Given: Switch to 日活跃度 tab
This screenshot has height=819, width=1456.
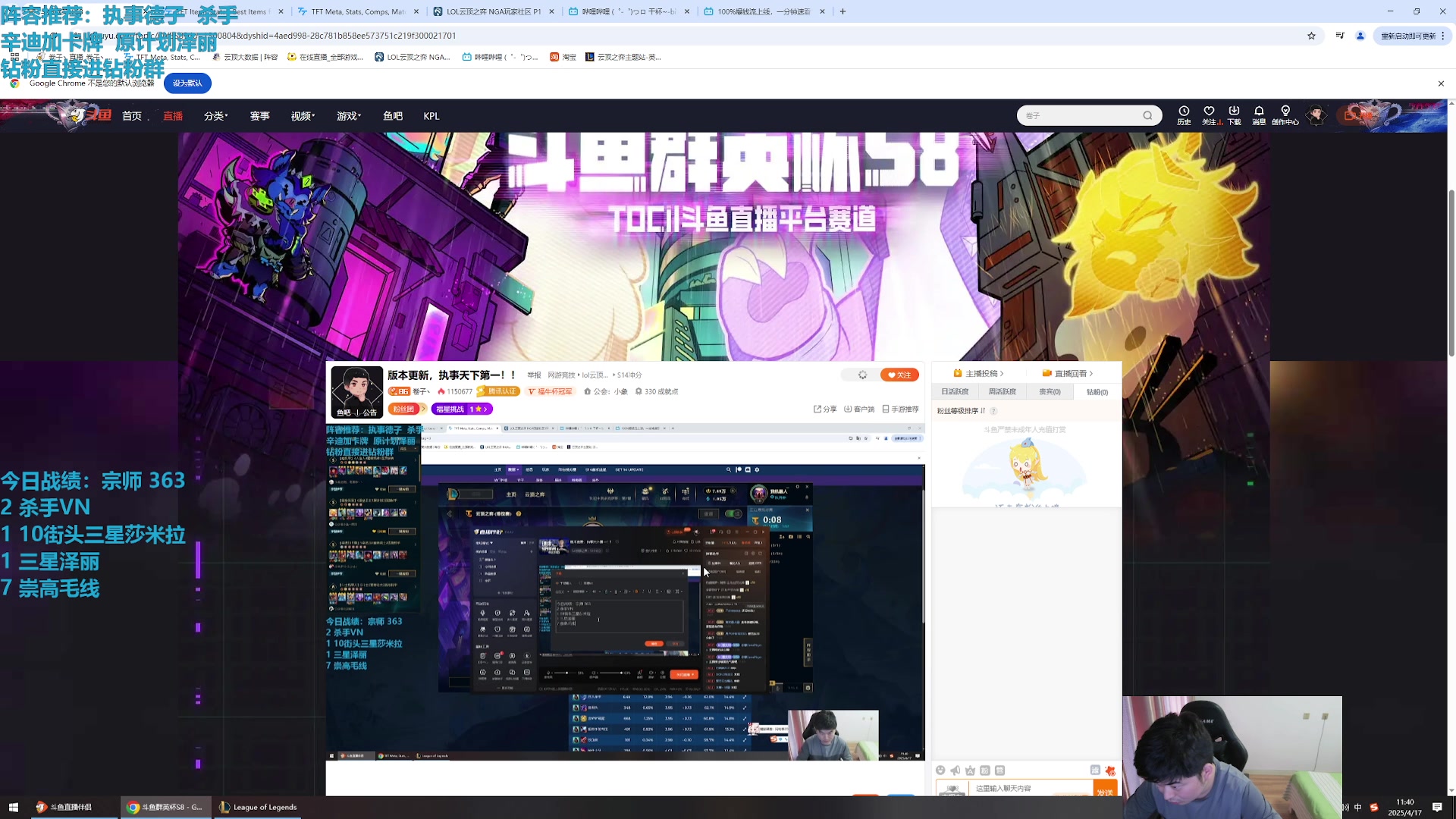Looking at the screenshot, I should click(x=955, y=391).
